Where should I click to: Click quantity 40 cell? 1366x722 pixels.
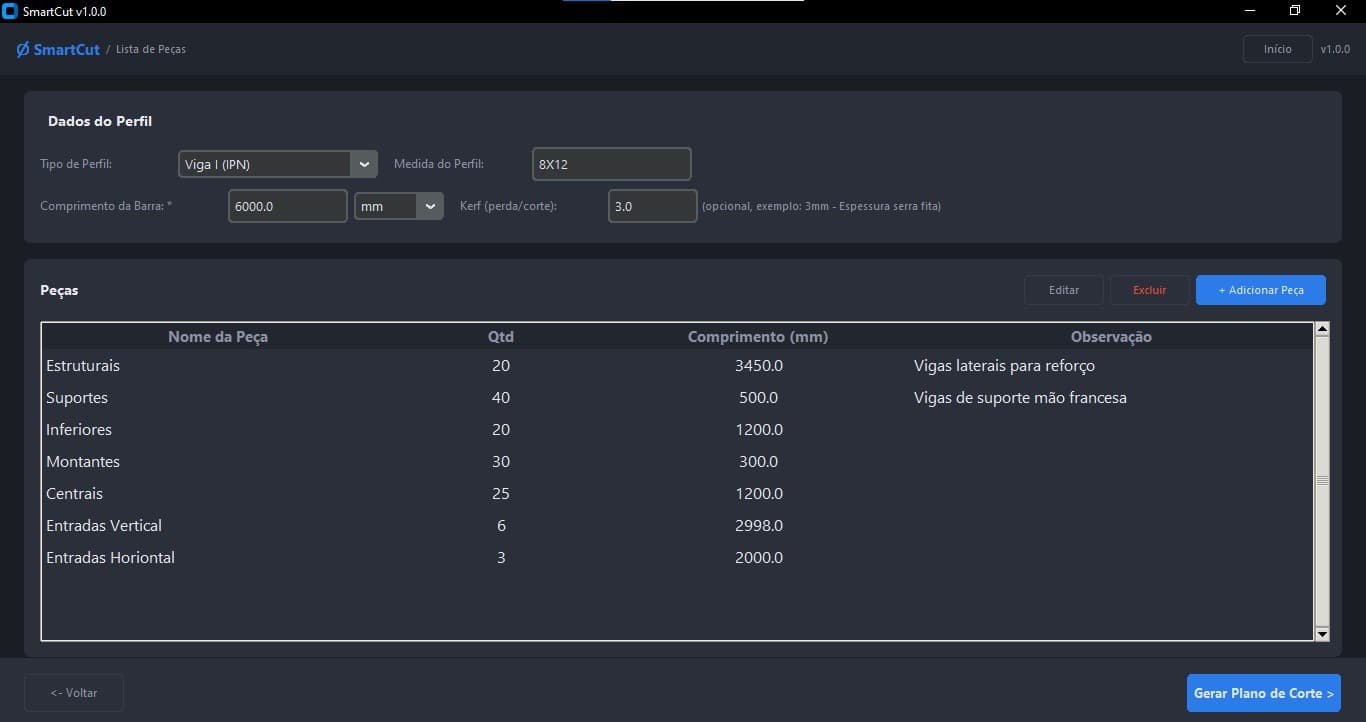coord(501,398)
